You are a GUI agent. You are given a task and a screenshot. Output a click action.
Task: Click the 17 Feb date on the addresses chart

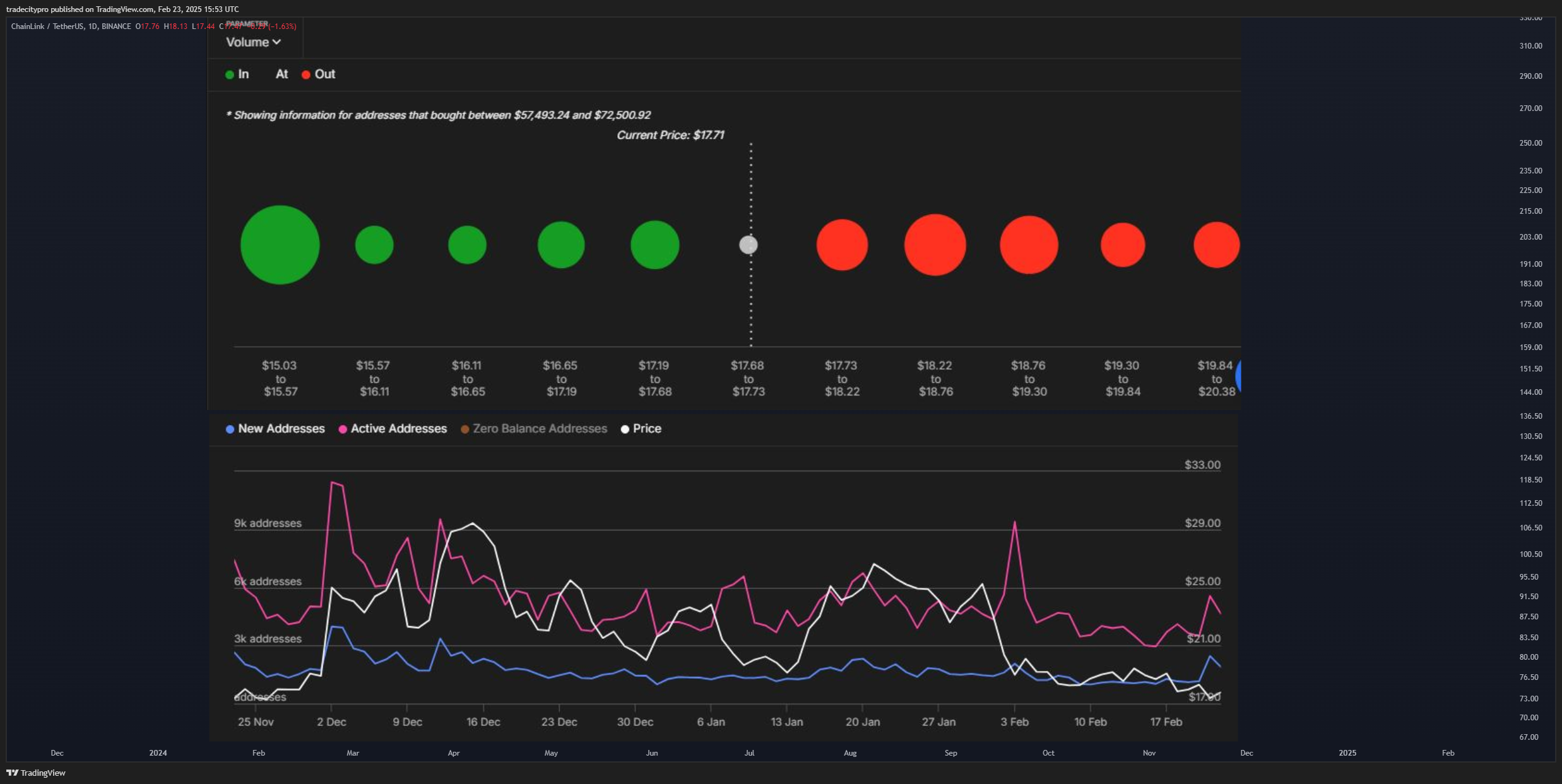1166,722
